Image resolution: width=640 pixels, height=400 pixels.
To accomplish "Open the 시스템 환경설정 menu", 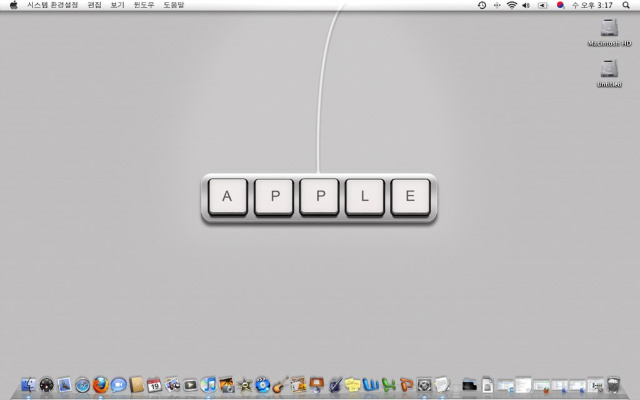I will pos(52,5).
